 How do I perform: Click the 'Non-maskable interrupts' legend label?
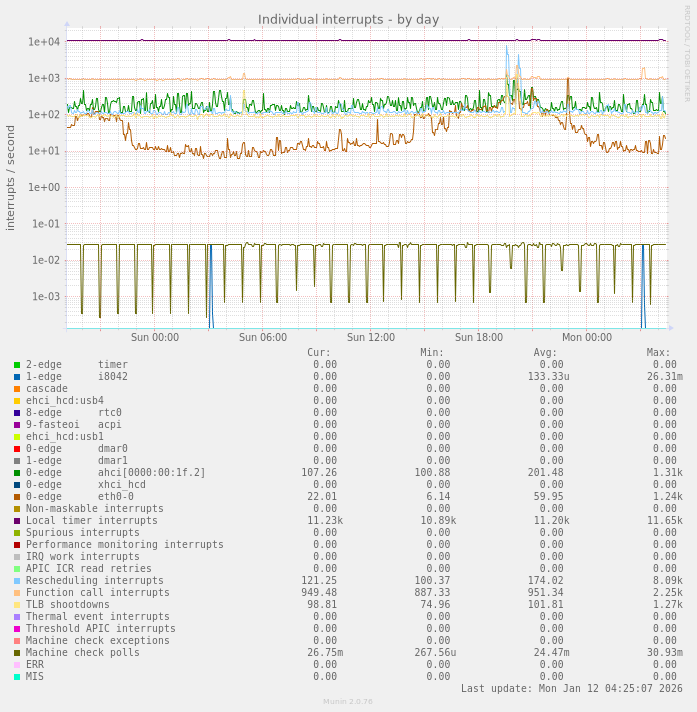94,509
